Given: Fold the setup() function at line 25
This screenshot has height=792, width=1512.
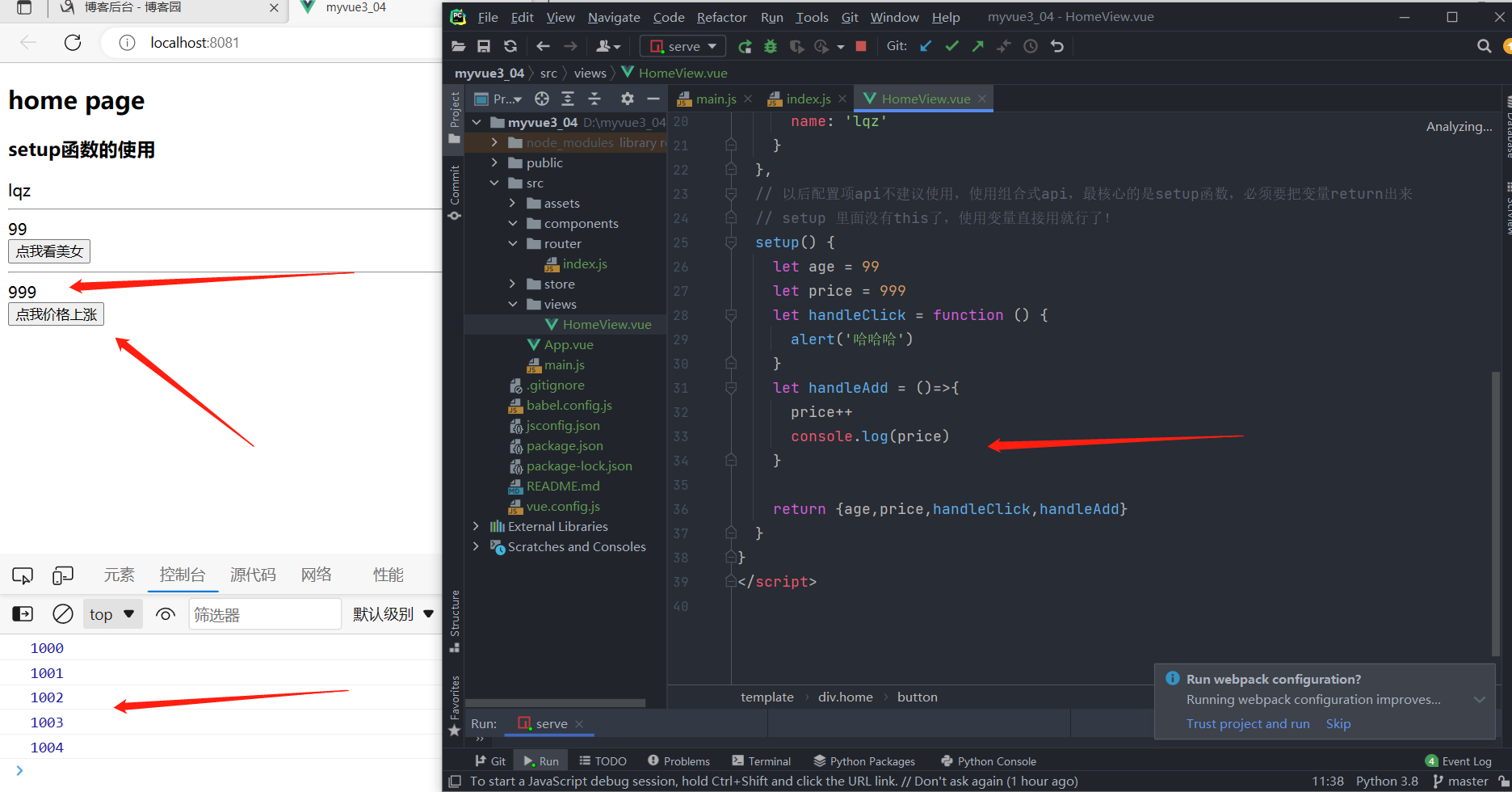Looking at the screenshot, I should 731,242.
